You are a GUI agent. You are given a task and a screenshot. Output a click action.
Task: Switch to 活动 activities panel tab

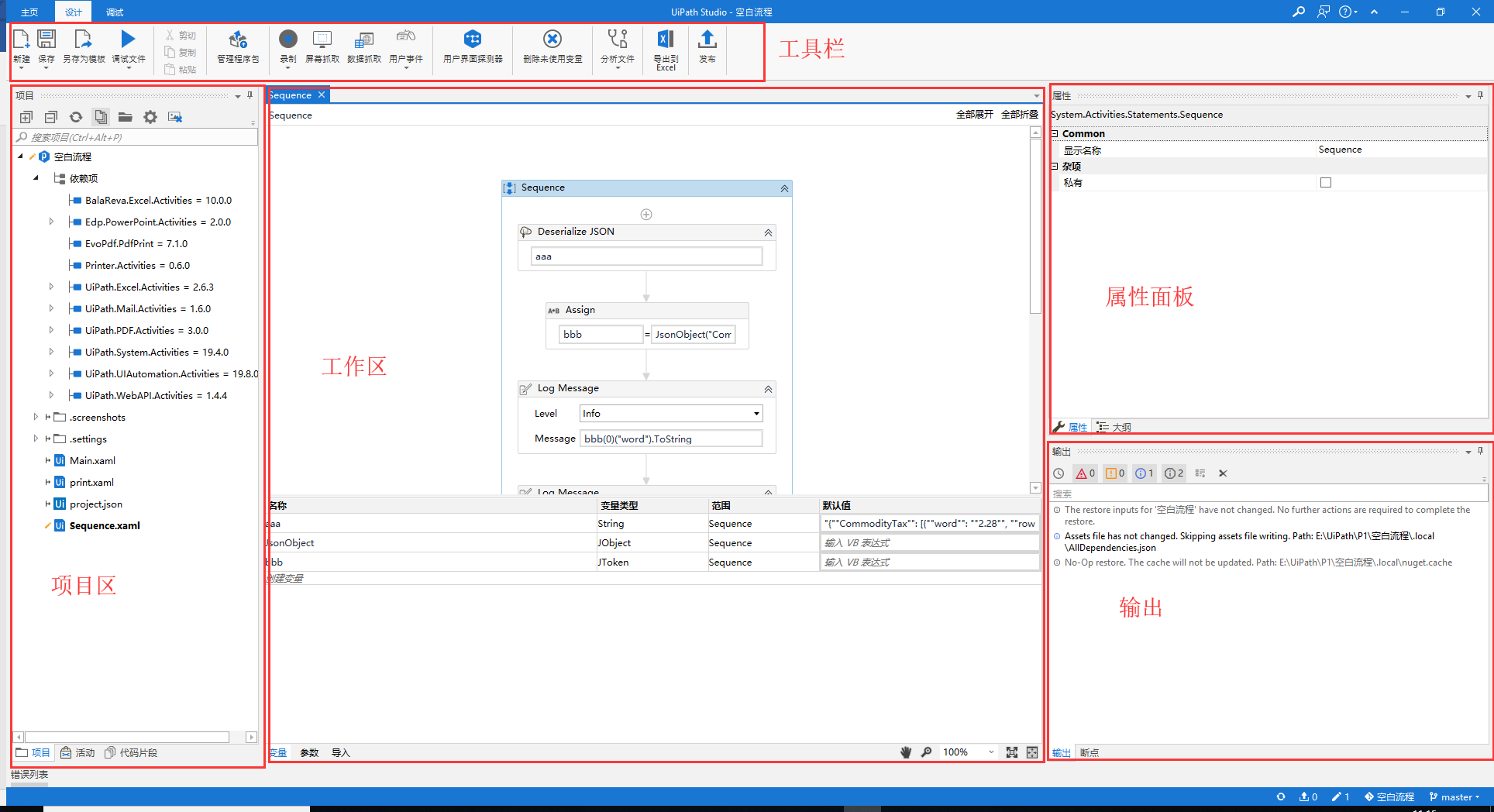pyautogui.click(x=78, y=752)
